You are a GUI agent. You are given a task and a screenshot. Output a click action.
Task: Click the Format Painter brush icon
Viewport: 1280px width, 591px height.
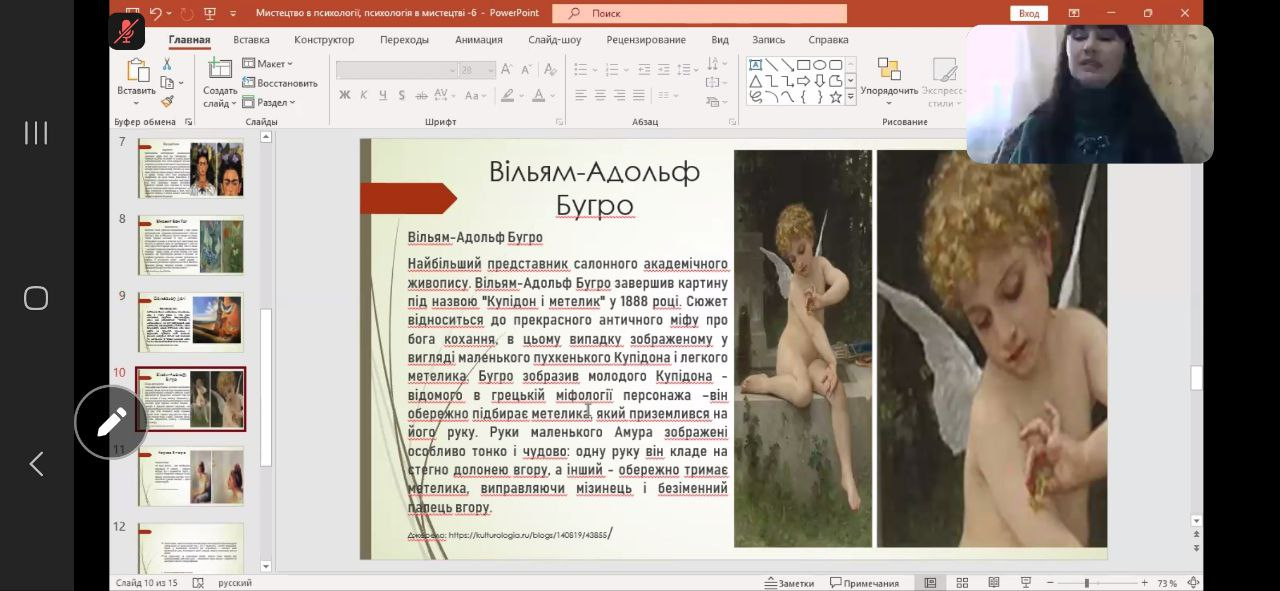pyautogui.click(x=167, y=101)
